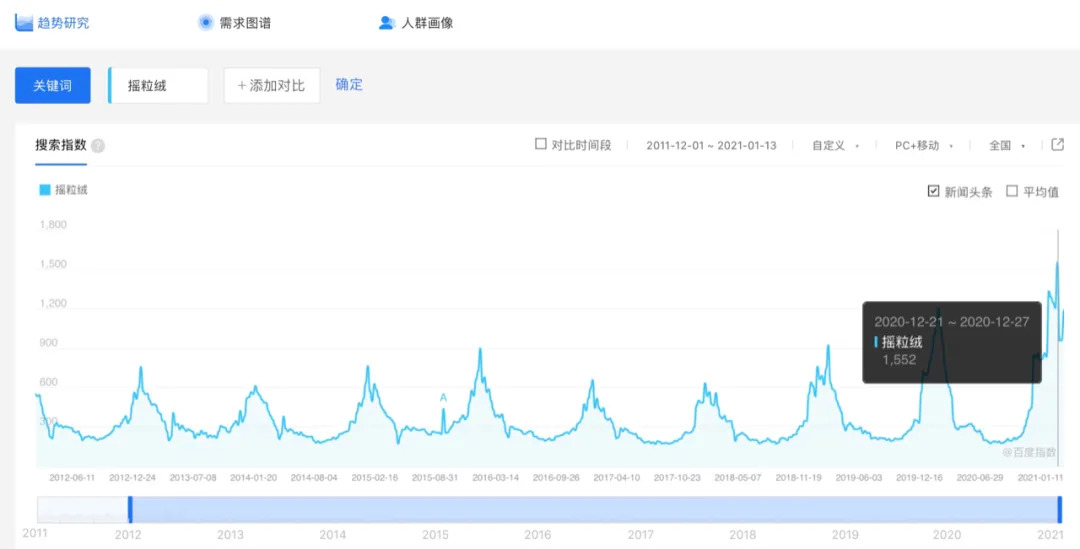Switch to the 需求图谱 tab
1080x549 pixels.
click(x=234, y=23)
